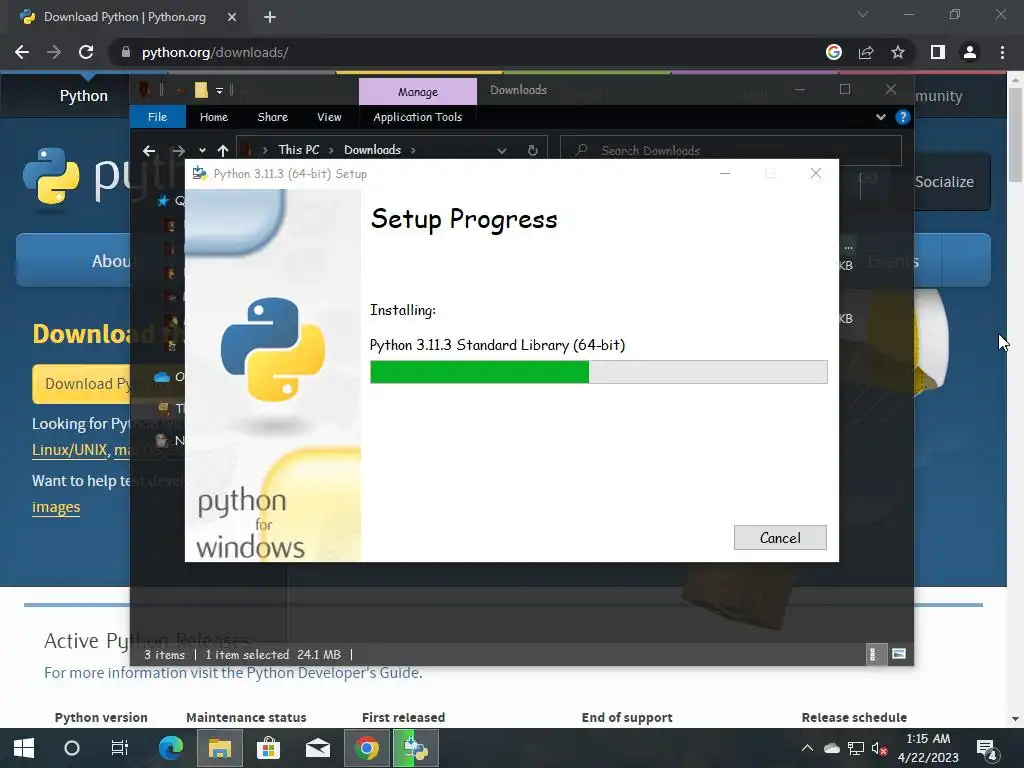The height and width of the screenshot is (768, 1024).
Task: Expand address bar history dropdown
Action: (x=502, y=151)
